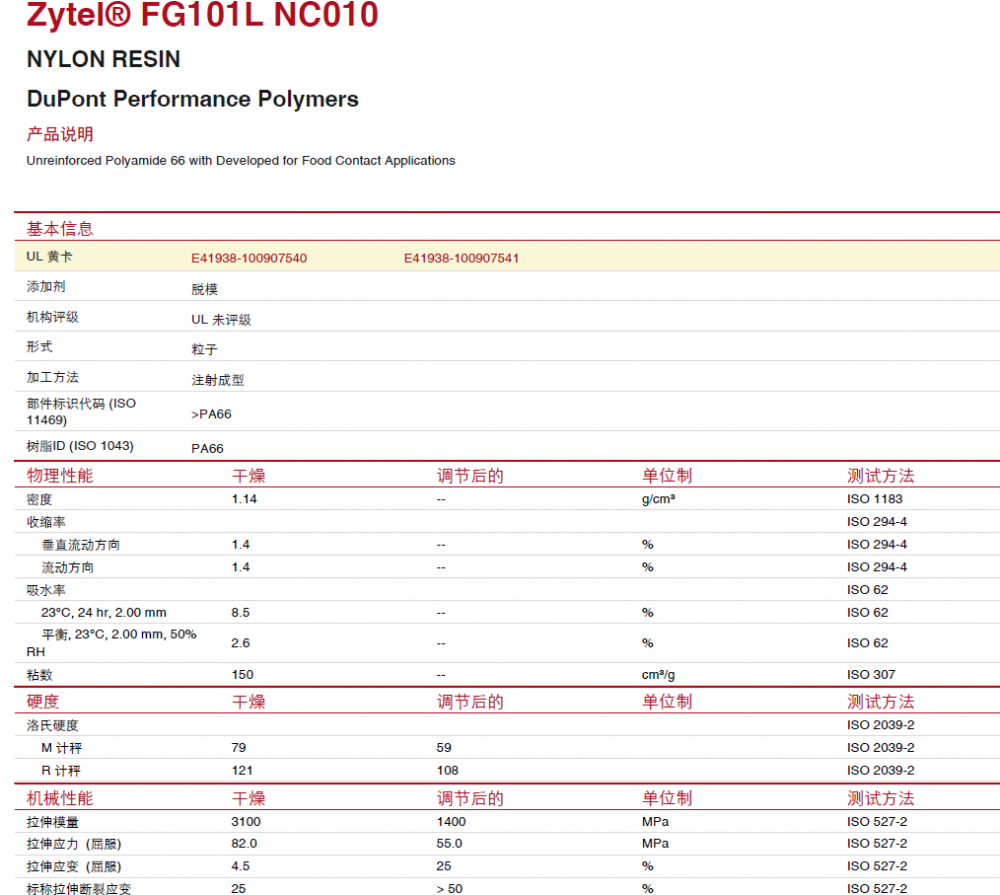The width and height of the screenshot is (1000, 895).
Task: Open UL yellow card link E41938-100907541
Action: (461, 258)
